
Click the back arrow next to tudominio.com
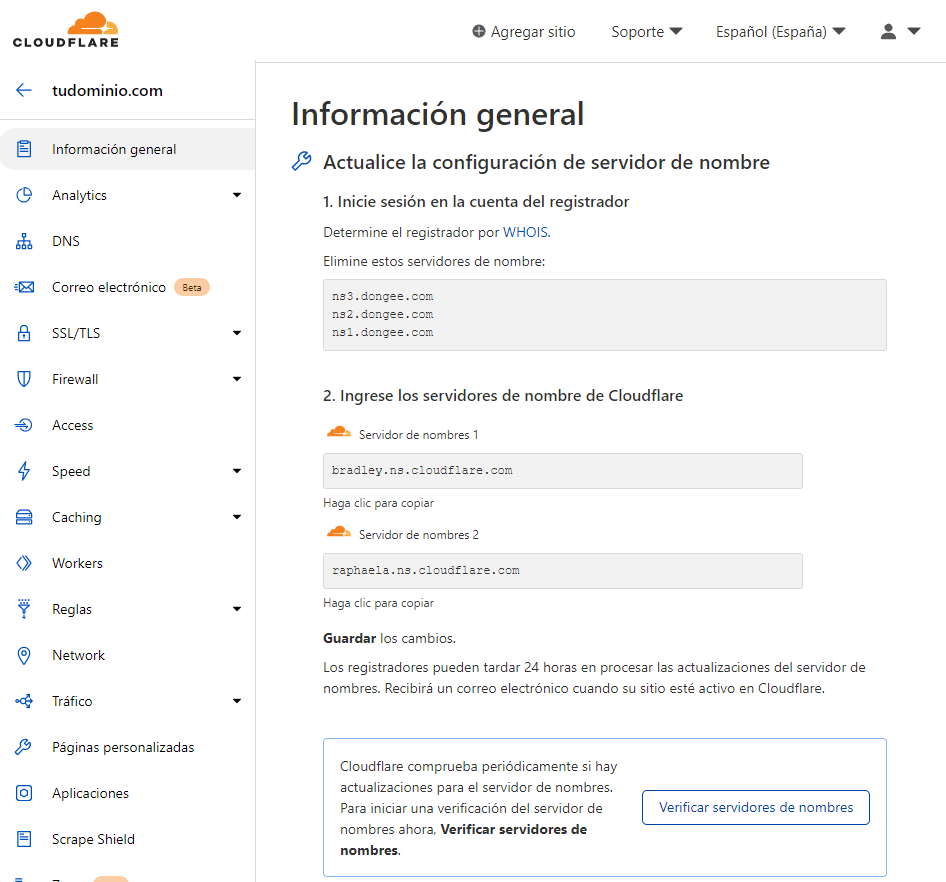click(24, 90)
